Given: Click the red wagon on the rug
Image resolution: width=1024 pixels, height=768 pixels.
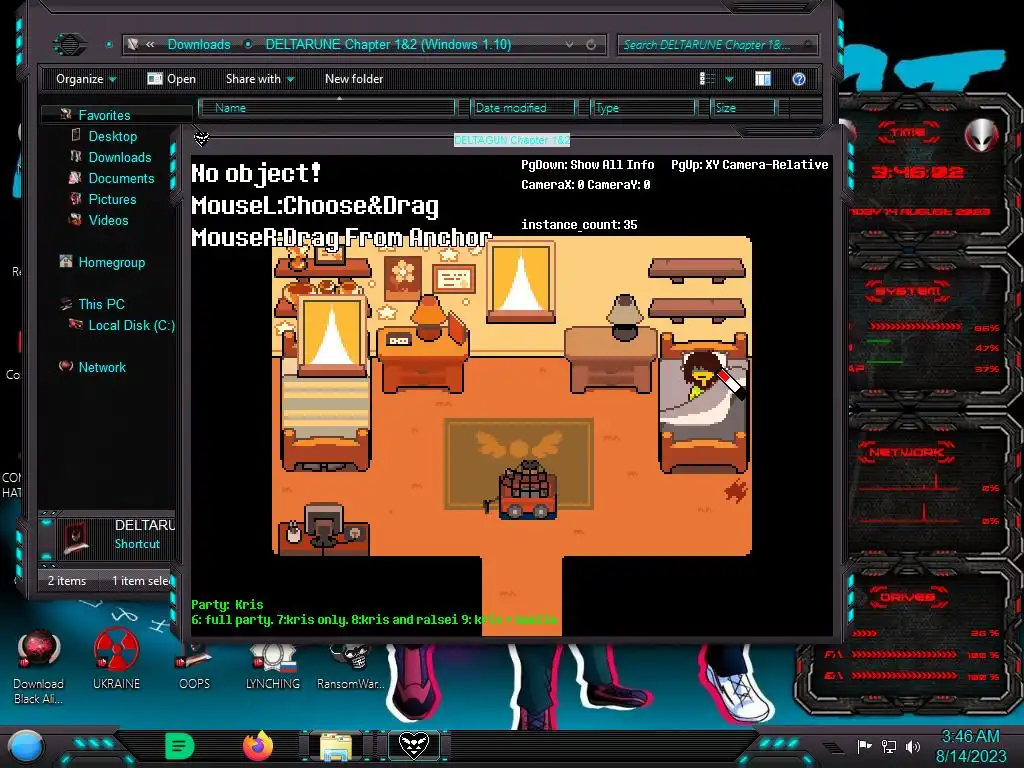Looking at the screenshot, I should coord(527,490).
